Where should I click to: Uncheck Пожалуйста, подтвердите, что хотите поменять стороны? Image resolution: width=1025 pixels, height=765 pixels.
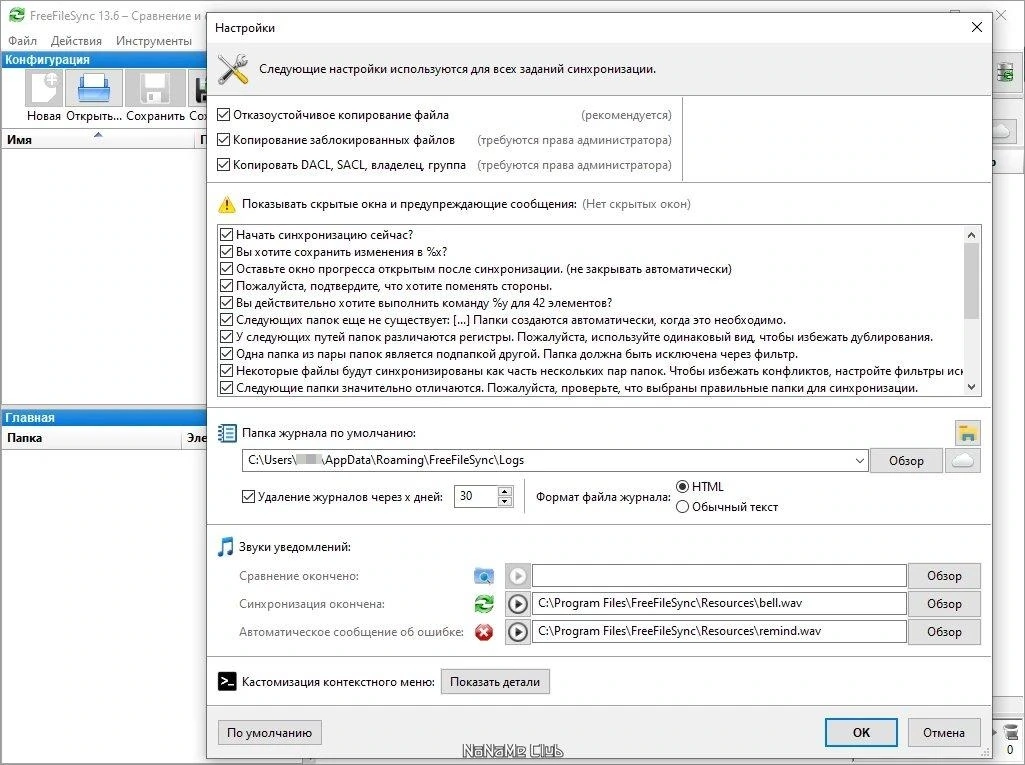click(x=226, y=286)
